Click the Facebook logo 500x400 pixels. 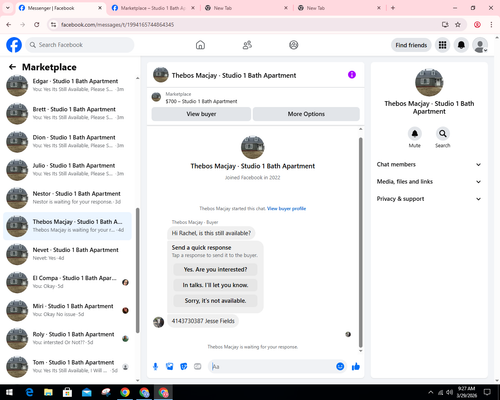pos(14,45)
